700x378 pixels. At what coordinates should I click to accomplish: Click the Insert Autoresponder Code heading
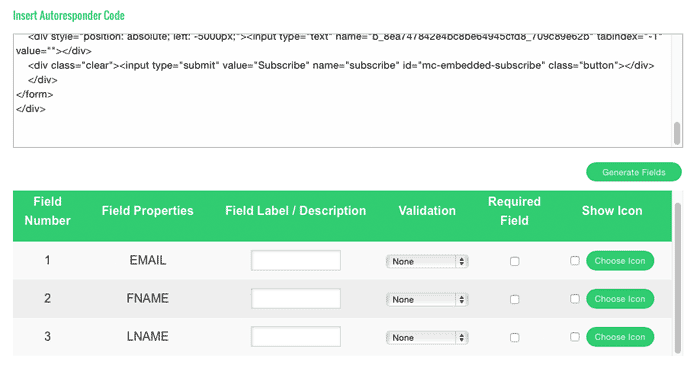point(69,16)
